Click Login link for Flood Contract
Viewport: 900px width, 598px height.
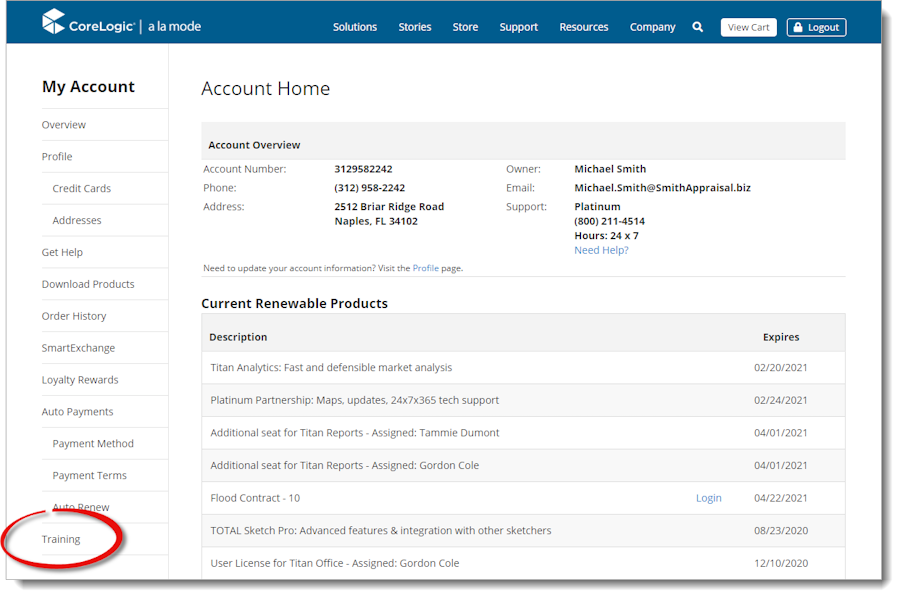pos(708,498)
